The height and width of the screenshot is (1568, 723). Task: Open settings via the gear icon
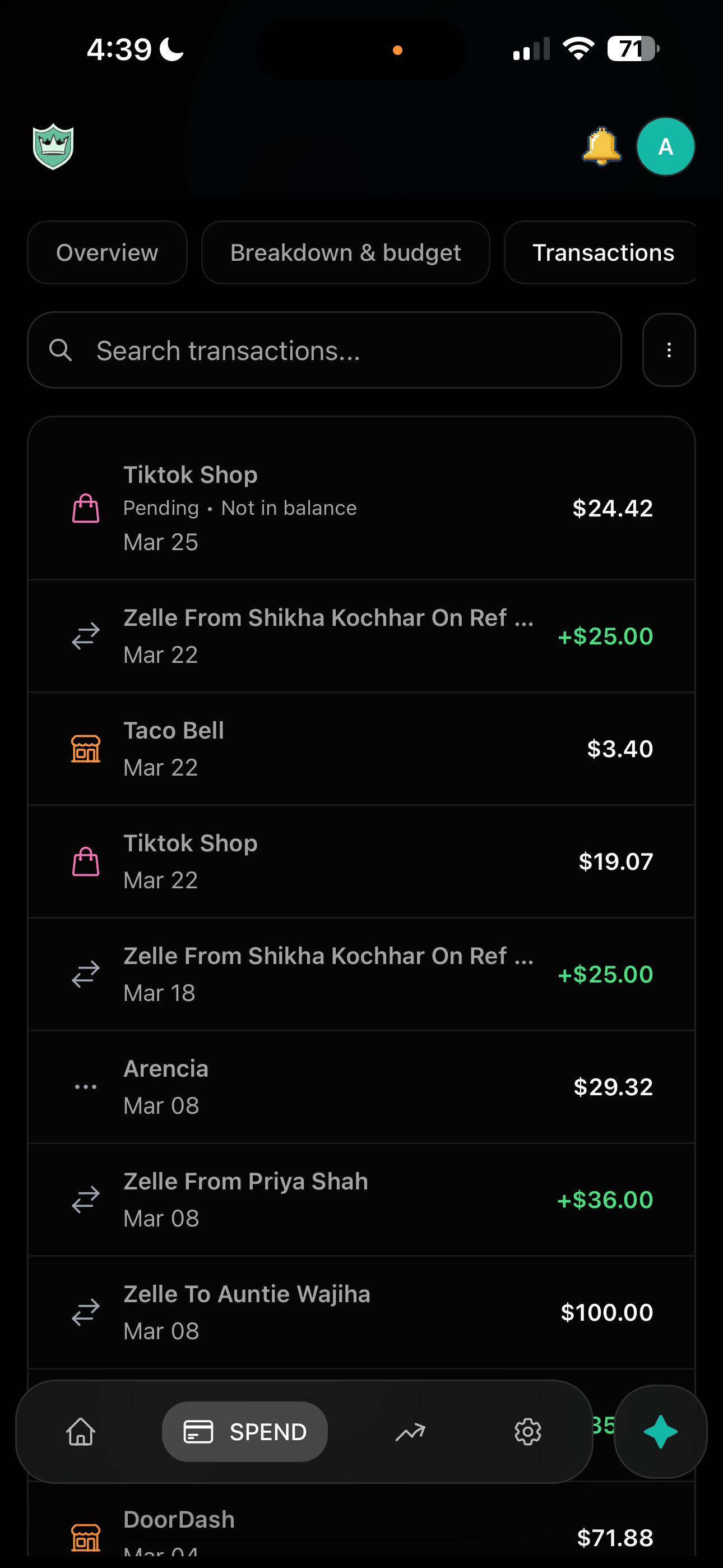pos(527,1431)
